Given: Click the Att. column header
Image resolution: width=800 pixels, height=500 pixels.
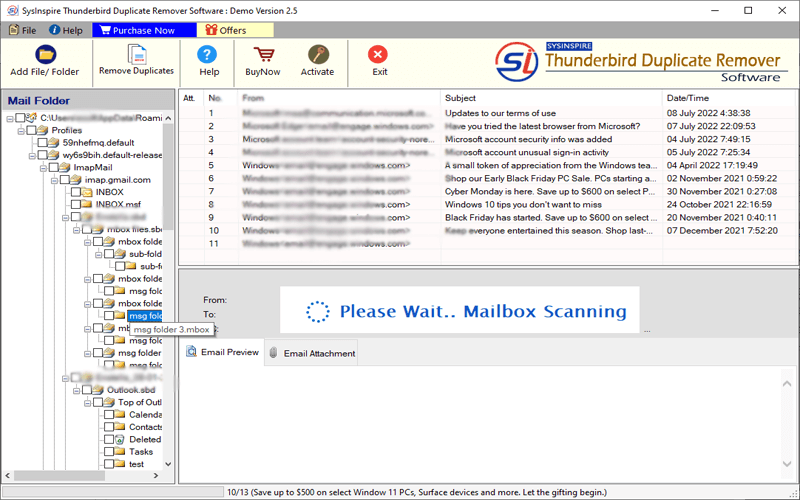Looking at the screenshot, I should pos(191,98).
